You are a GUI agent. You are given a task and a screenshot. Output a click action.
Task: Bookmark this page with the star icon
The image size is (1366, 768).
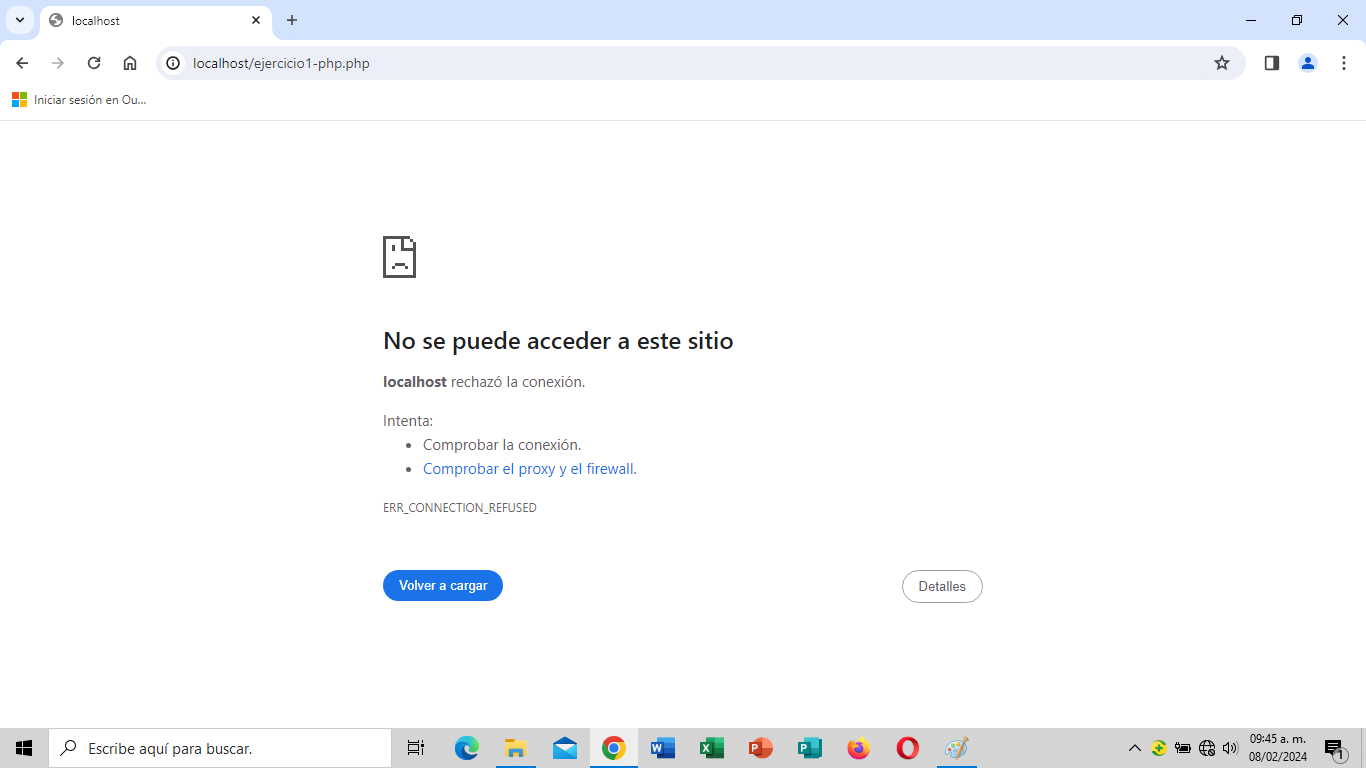point(1221,63)
